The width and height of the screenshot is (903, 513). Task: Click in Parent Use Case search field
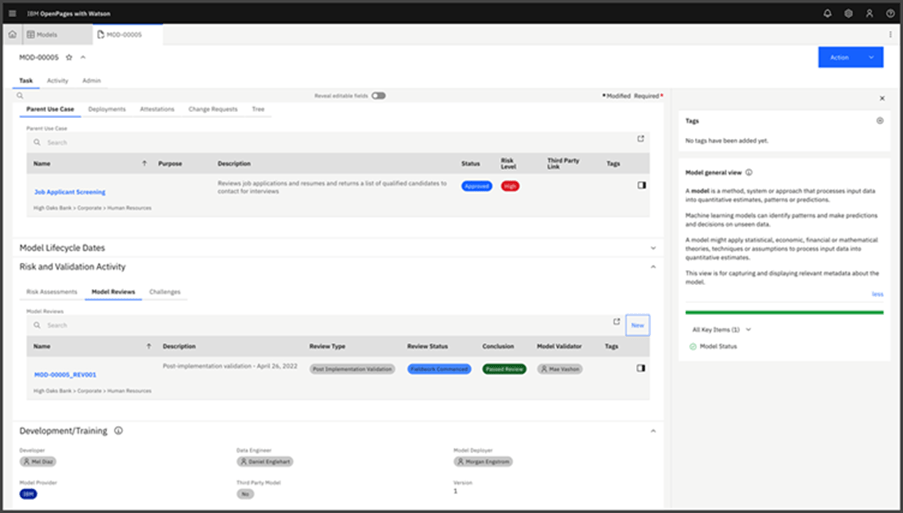(x=331, y=142)
